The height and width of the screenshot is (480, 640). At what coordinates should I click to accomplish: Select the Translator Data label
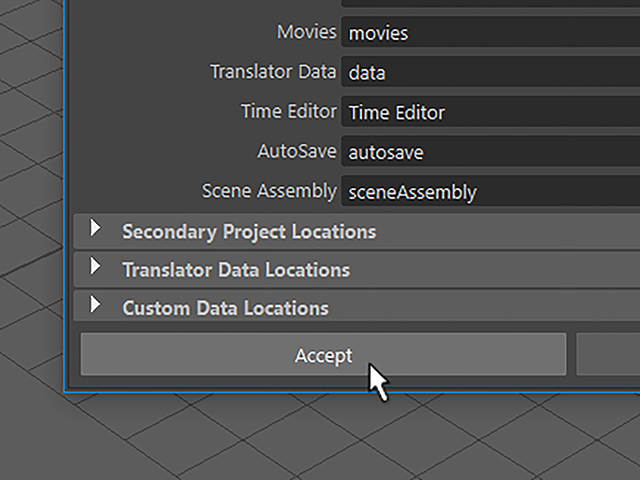click(x=273, y=71)
